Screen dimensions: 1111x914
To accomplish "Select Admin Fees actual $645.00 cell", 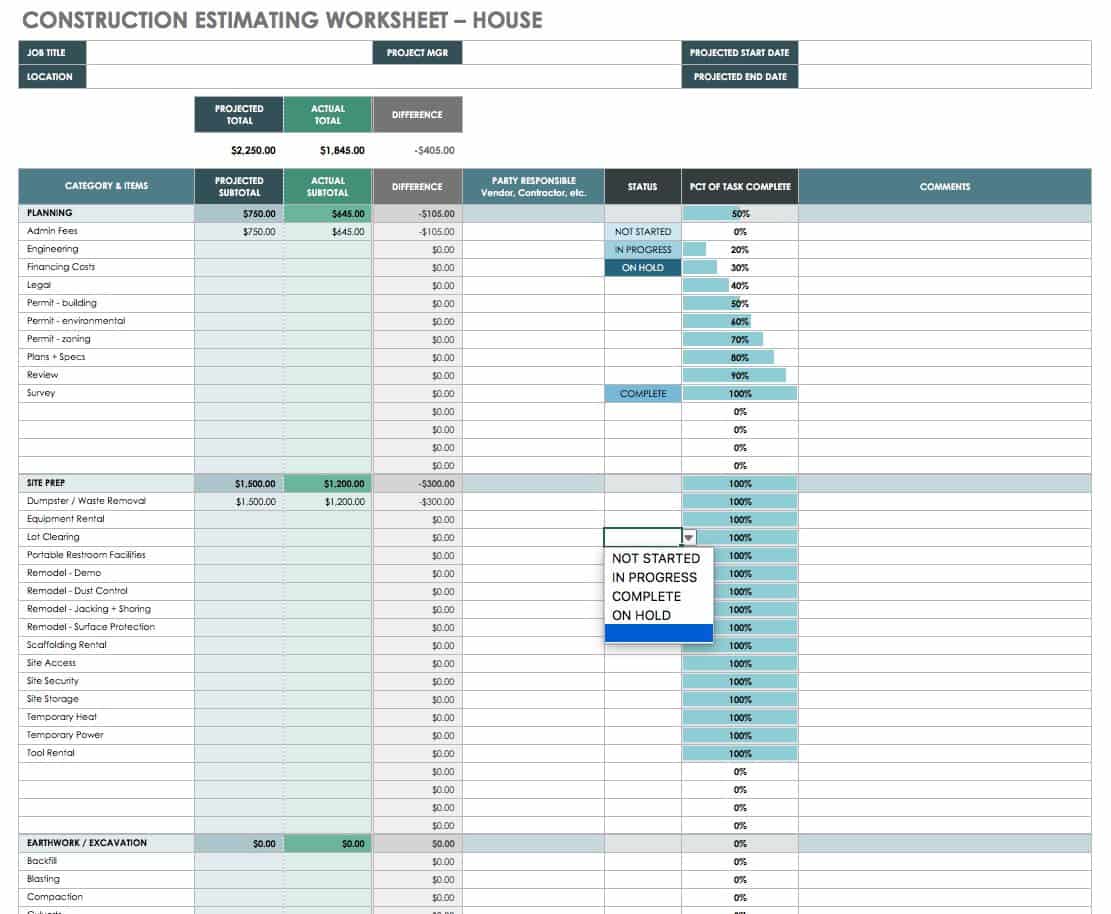I will pyautogui.click(x=327, y=232).
